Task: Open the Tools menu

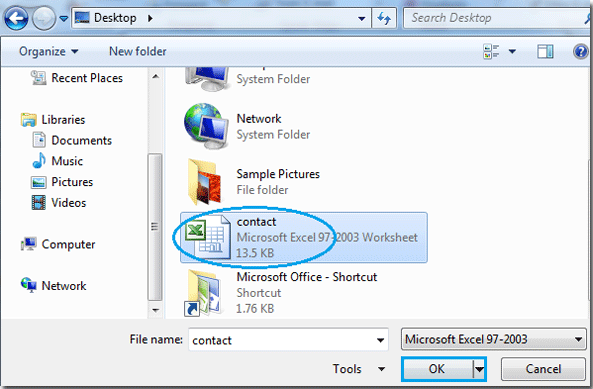Action: (x=359, y=369)
